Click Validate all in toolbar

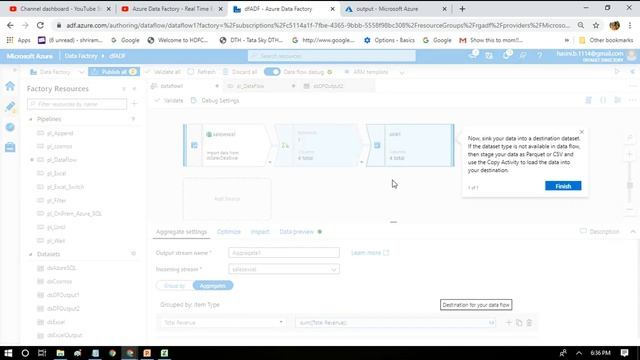tap(162, 72)
